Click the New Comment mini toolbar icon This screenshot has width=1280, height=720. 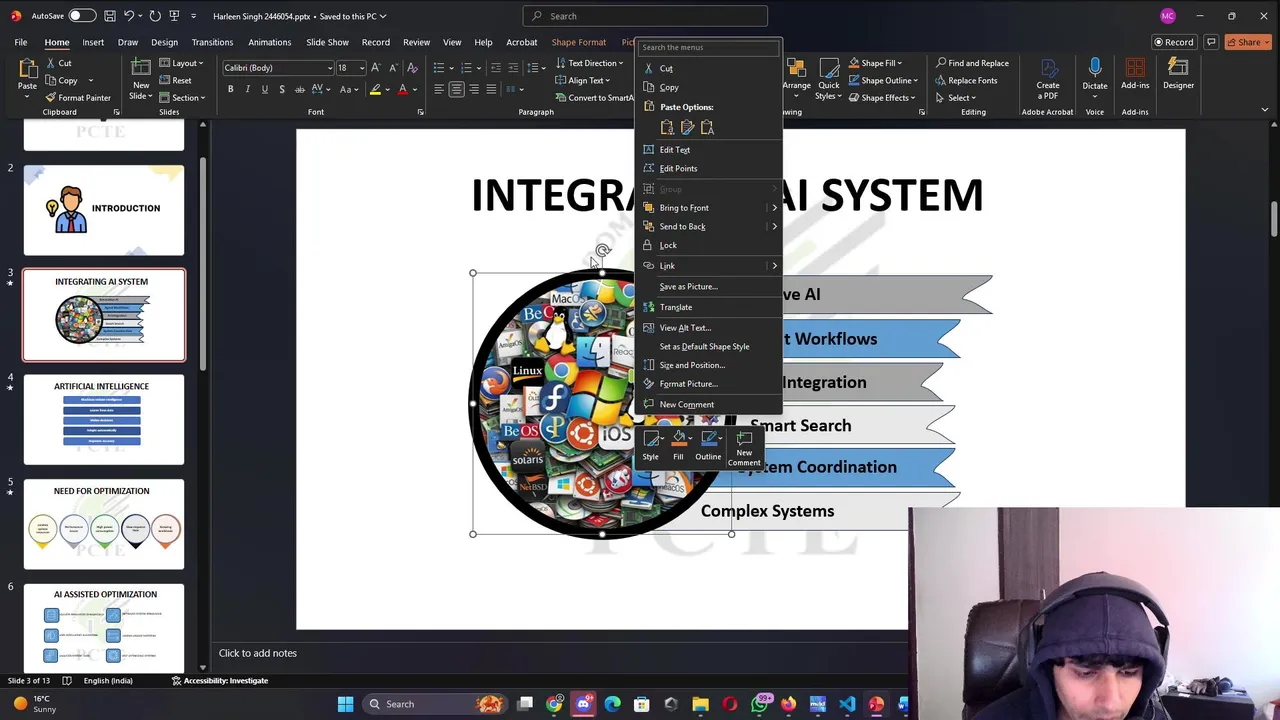click(x=744, y=447)
